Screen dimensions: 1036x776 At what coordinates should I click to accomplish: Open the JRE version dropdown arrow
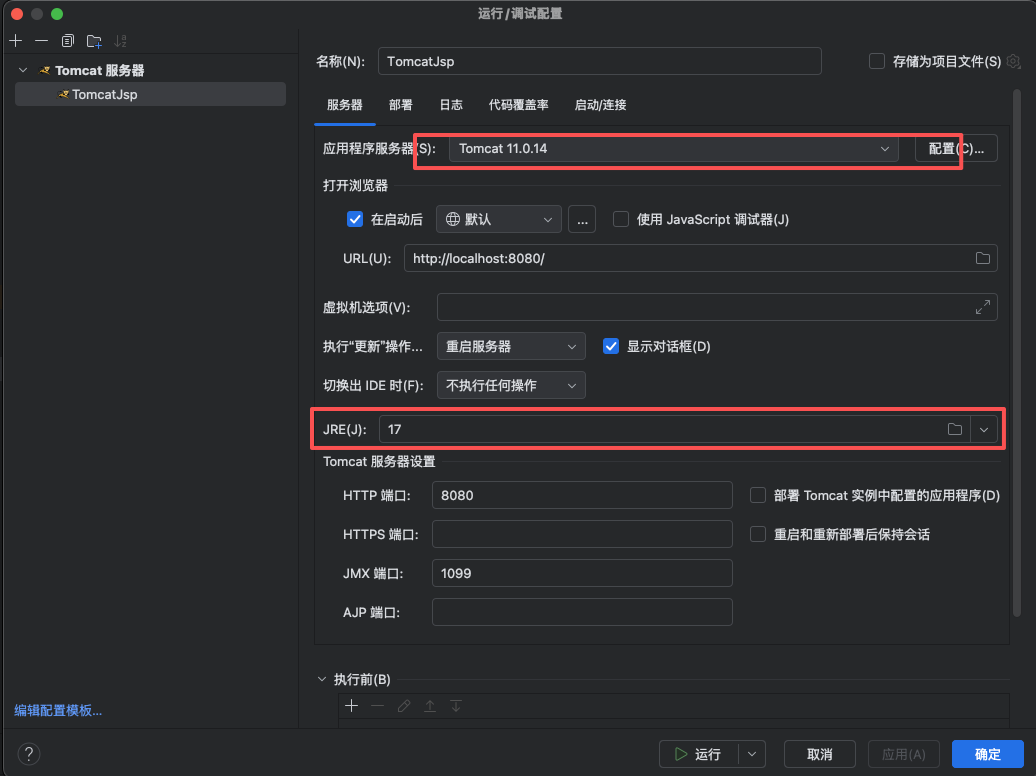(x=984, y=430)
